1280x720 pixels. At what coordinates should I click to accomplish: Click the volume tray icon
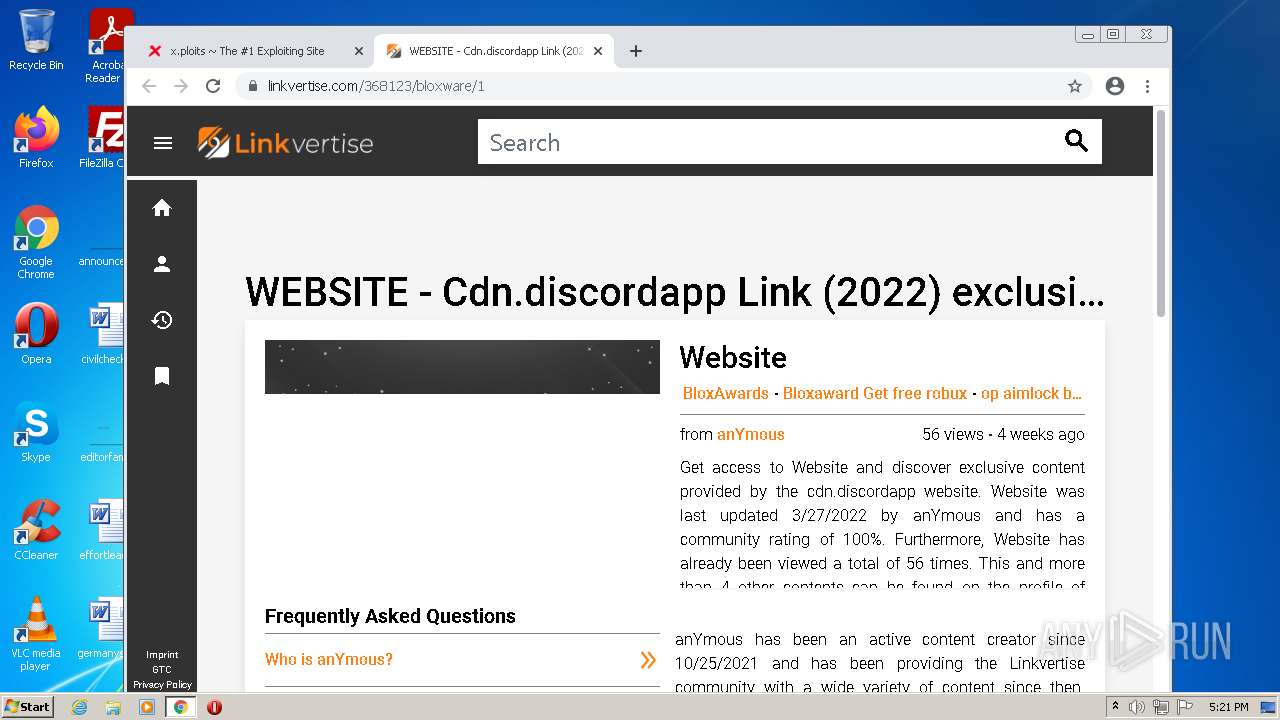click(1137, 707)
